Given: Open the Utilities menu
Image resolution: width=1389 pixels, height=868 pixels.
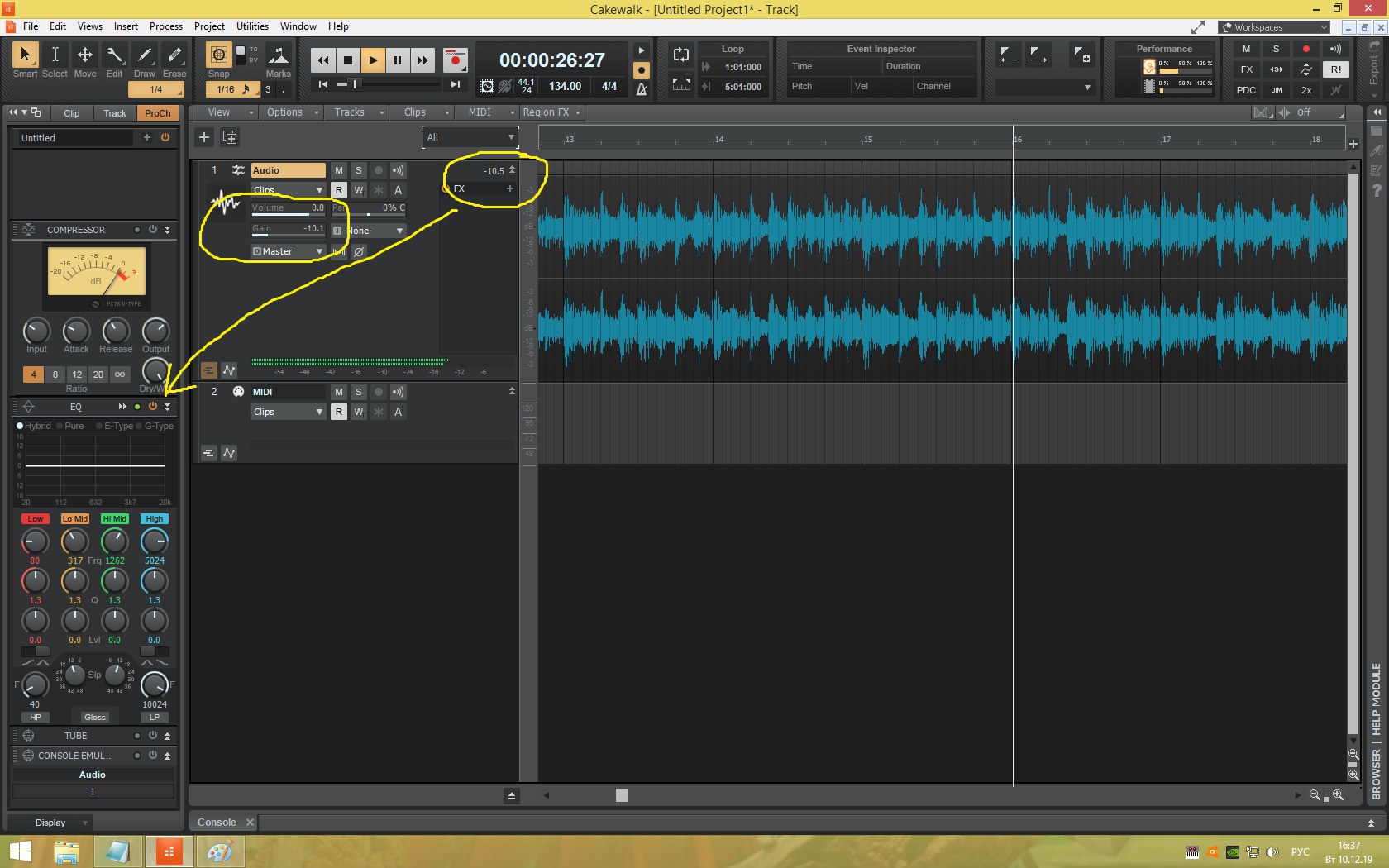Looking at the screenshot, I should click(x=252, y=26).
